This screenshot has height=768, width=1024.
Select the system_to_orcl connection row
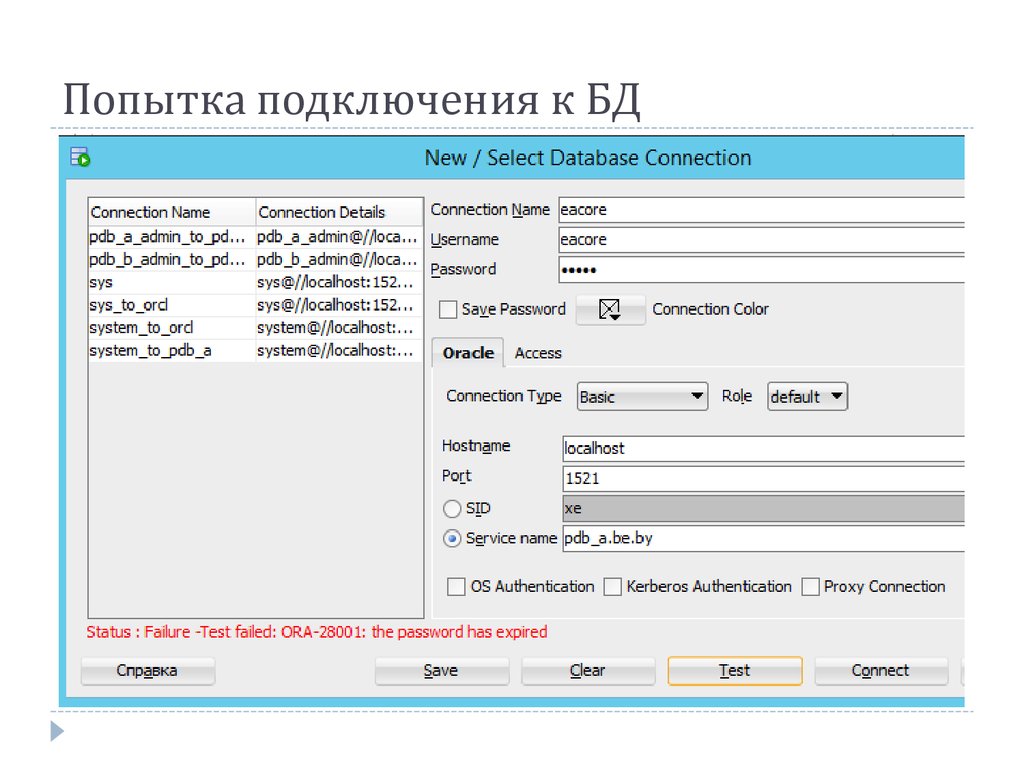click(x=256, y=328)
